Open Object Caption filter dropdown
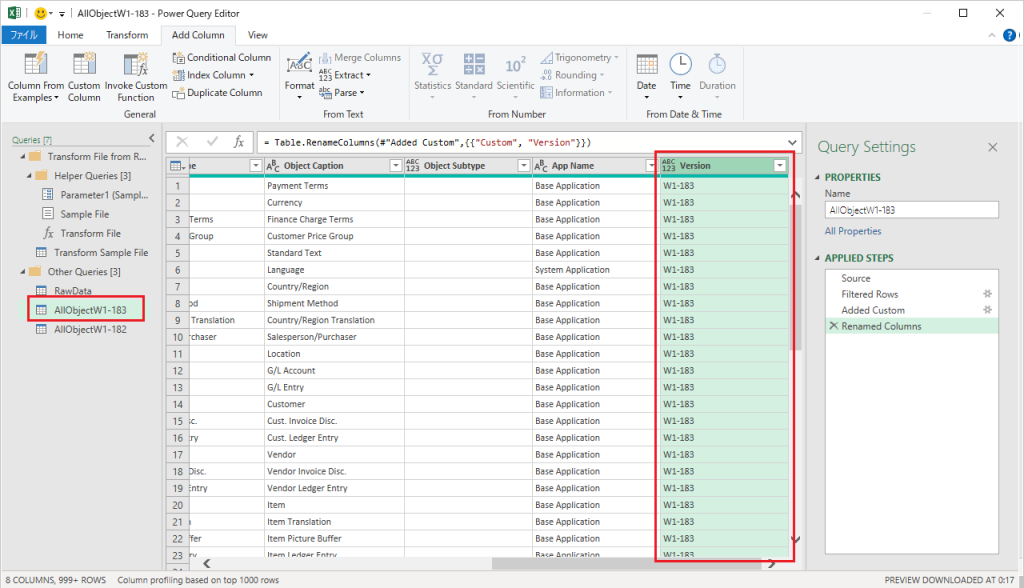 tap(395, 166)
